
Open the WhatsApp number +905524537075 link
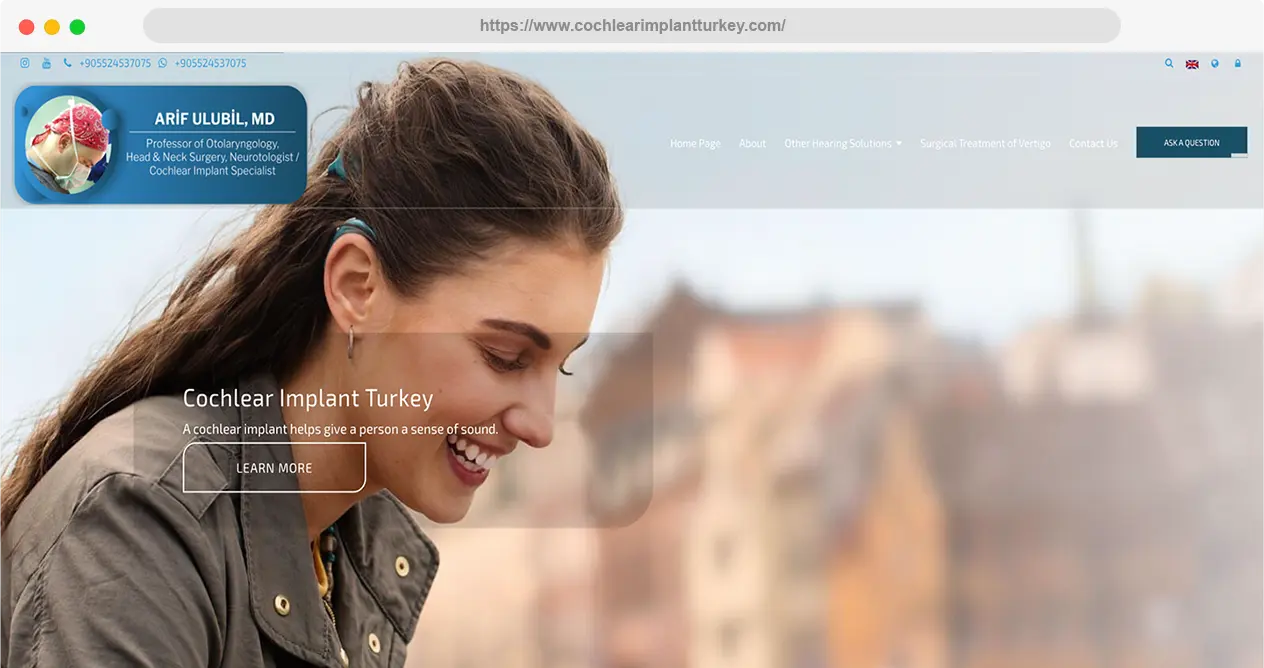[210, 63]
